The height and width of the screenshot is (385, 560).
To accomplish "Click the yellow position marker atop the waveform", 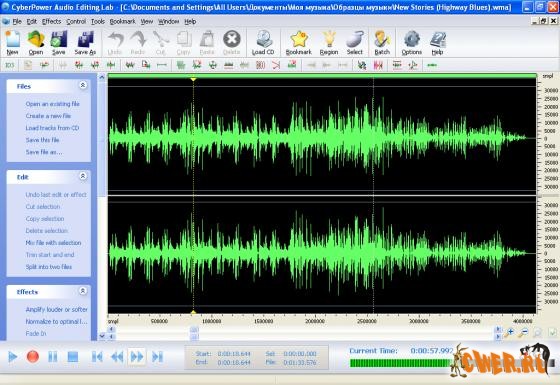I will [x=193, y=79].
